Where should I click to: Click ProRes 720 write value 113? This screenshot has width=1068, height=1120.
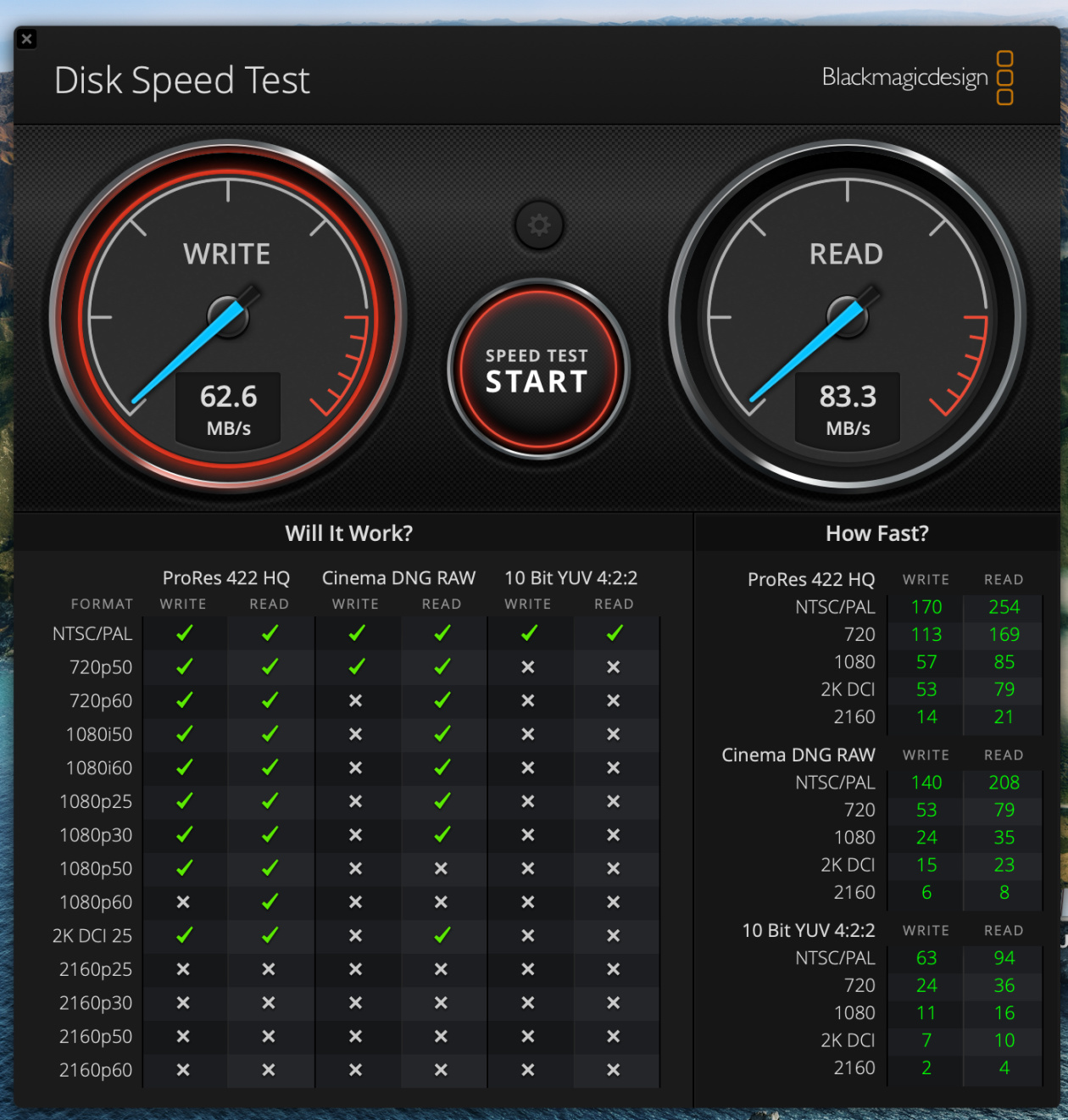(926, 634)
